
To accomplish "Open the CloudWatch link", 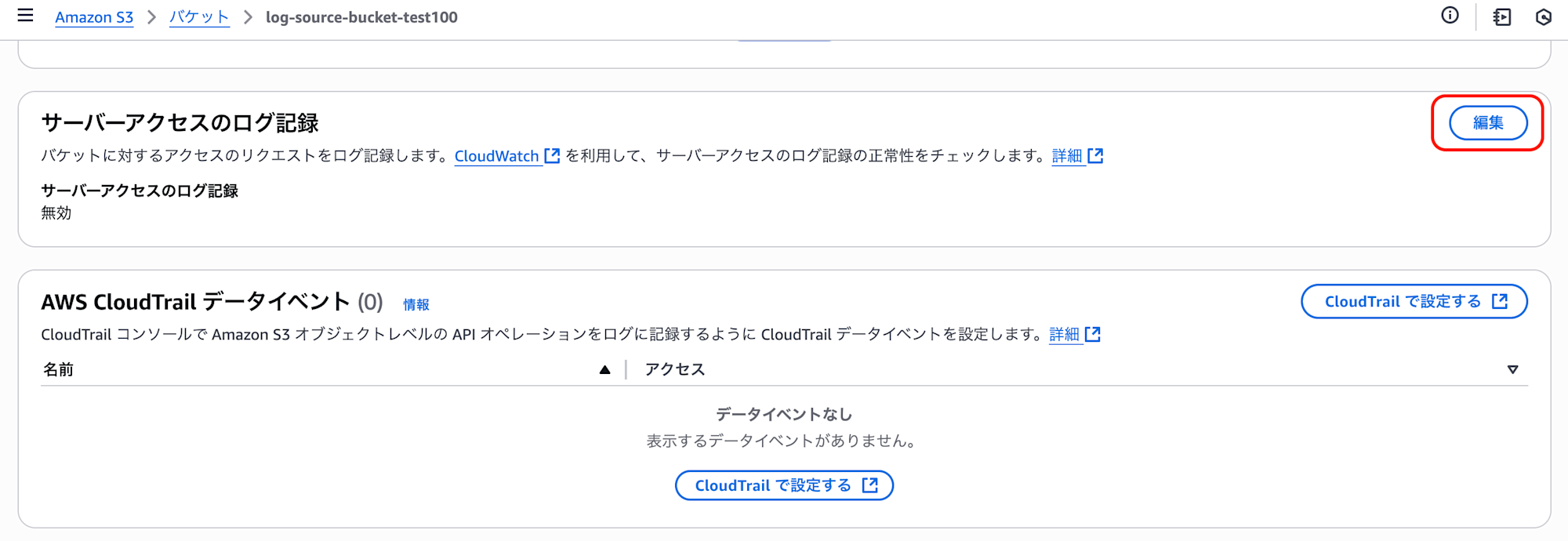I will pos(497,155).
